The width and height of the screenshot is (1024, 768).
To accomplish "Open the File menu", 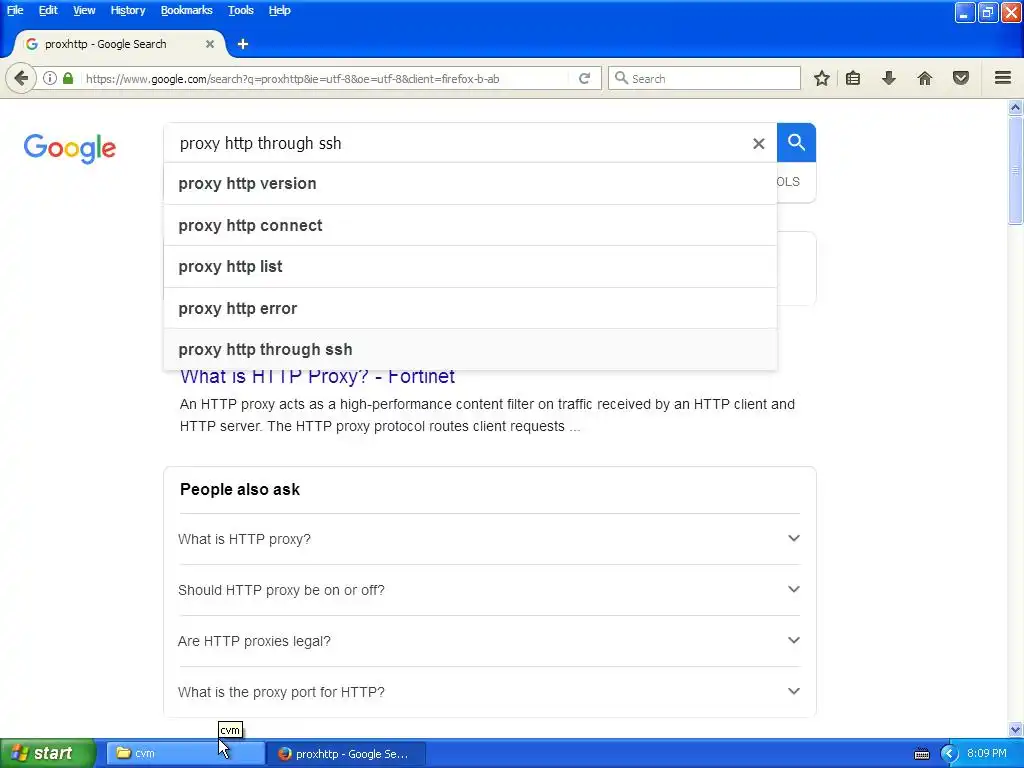I will pos(15,10).
